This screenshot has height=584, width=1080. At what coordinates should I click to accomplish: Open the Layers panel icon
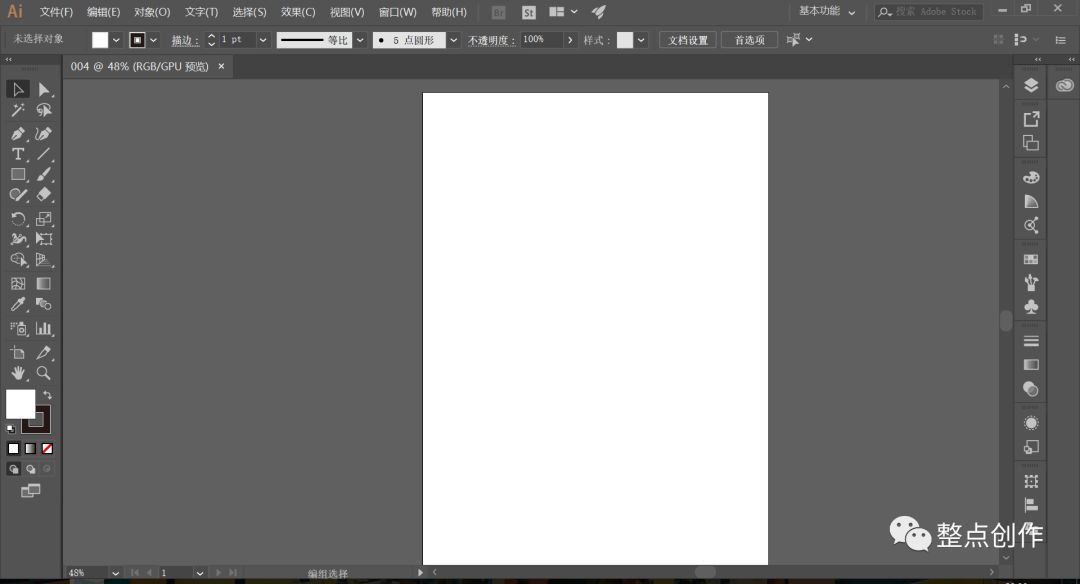tap(1031, 85)
